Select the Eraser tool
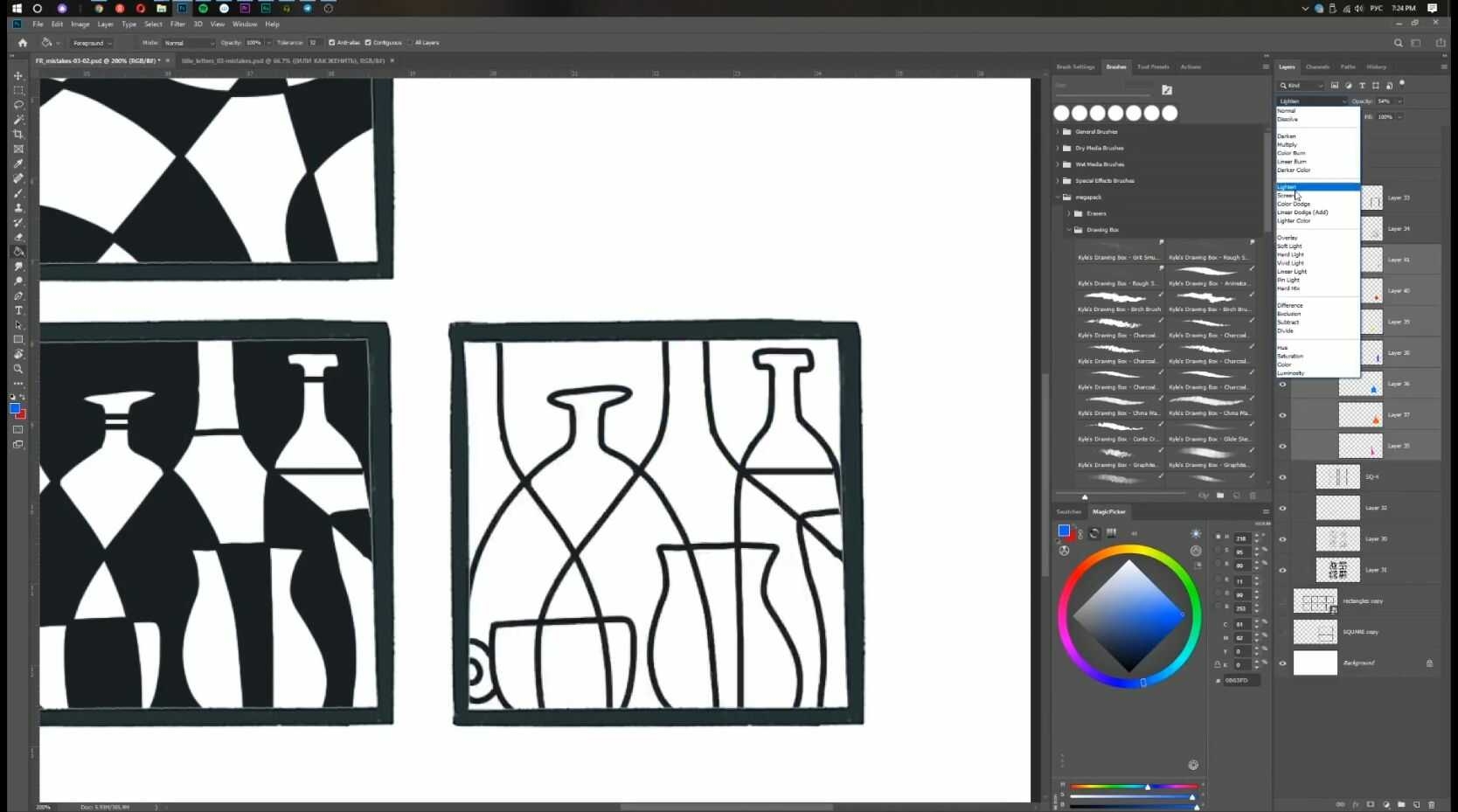 point(18,237)
